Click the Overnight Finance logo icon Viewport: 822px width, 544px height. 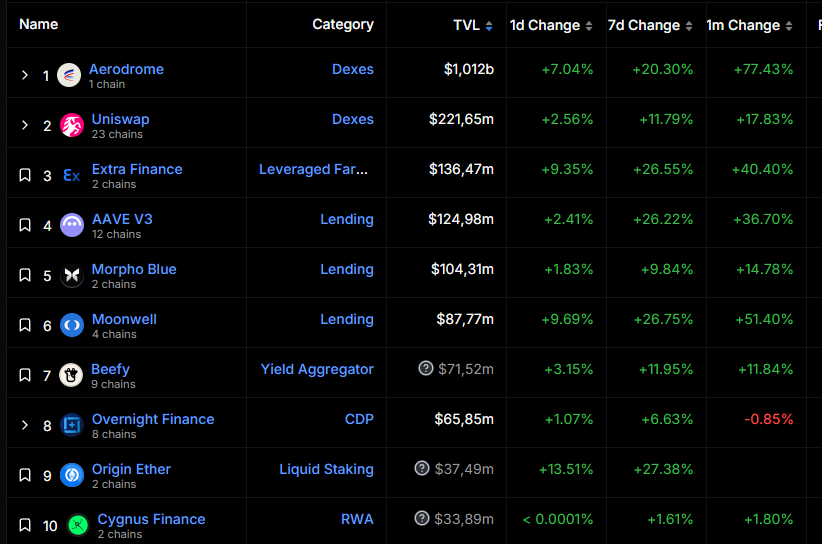71,425
